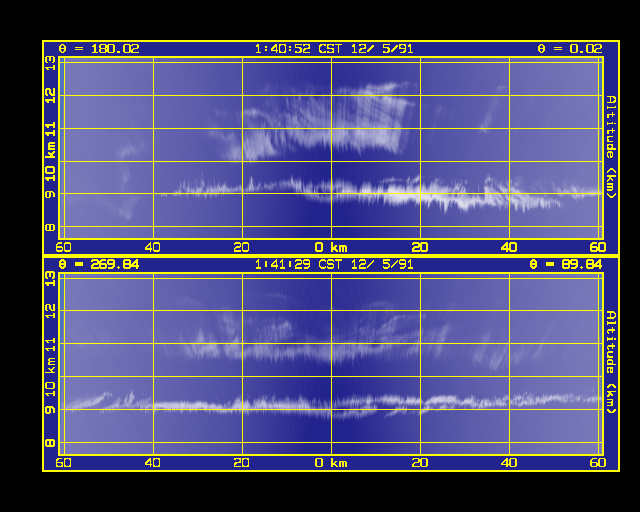Click the 10 altitude tick in the bottom panel
The width and height of the screenshot is (640, 512).
click(x=50, y=389)
